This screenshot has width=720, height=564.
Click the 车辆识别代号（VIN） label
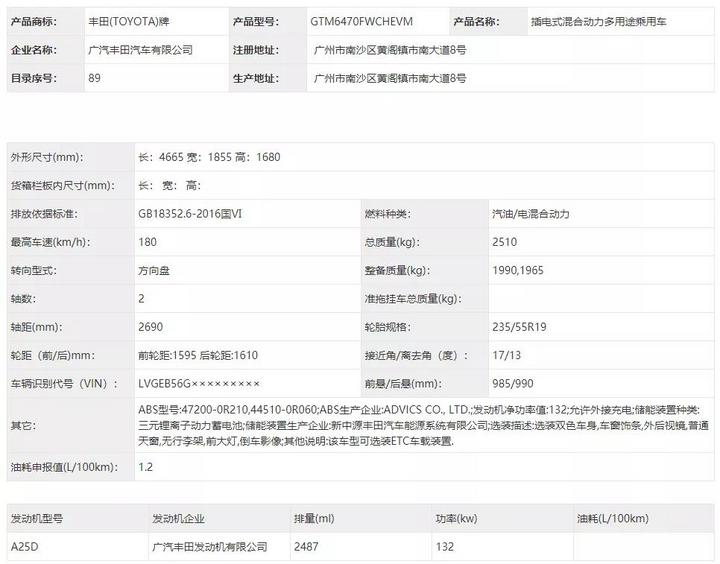pos(64,384)
